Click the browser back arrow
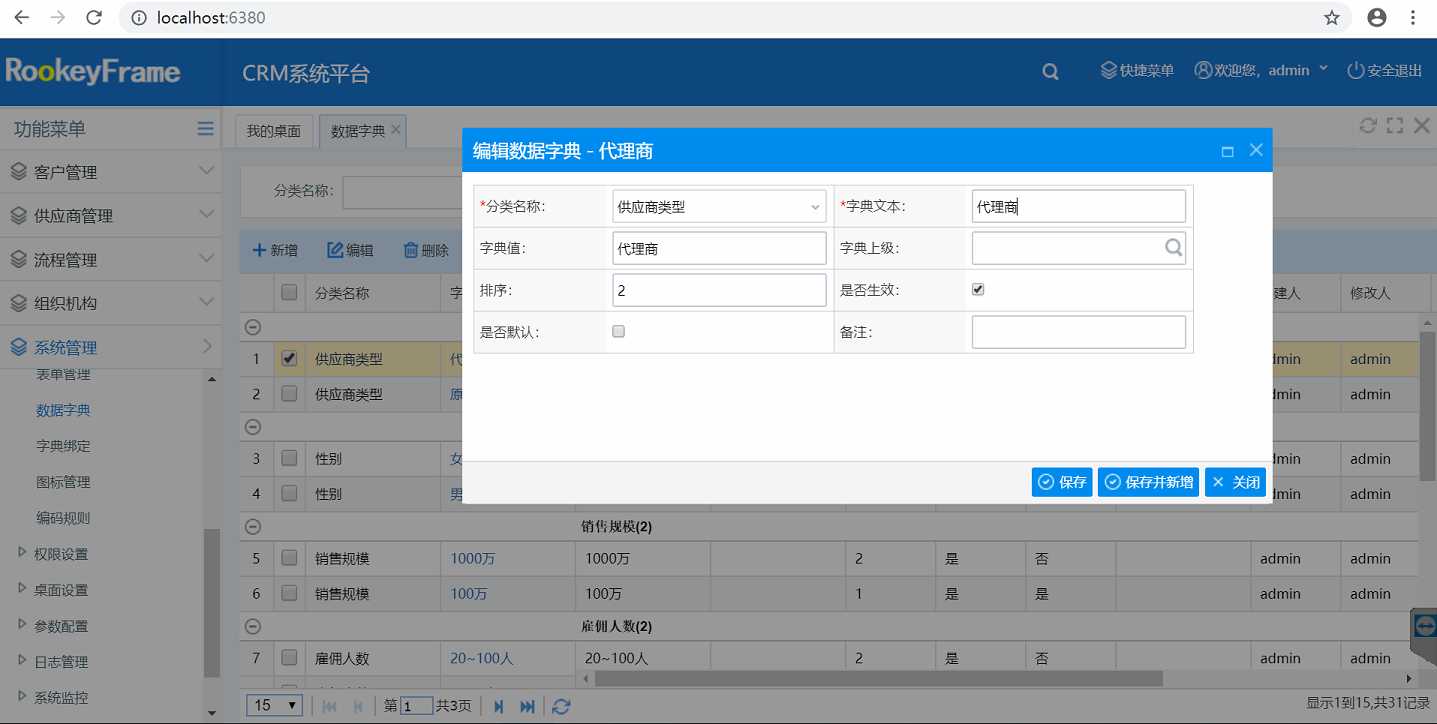Viewport: 1437px width, 724px height. coord(21,17)
